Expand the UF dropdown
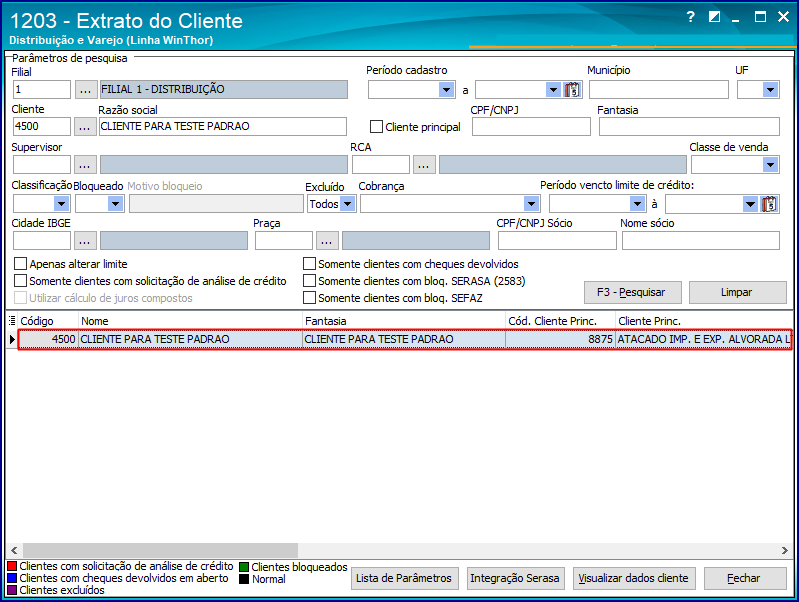Image resolution: width=799 pixels, height=602 pixels. (x=770, y=90)
